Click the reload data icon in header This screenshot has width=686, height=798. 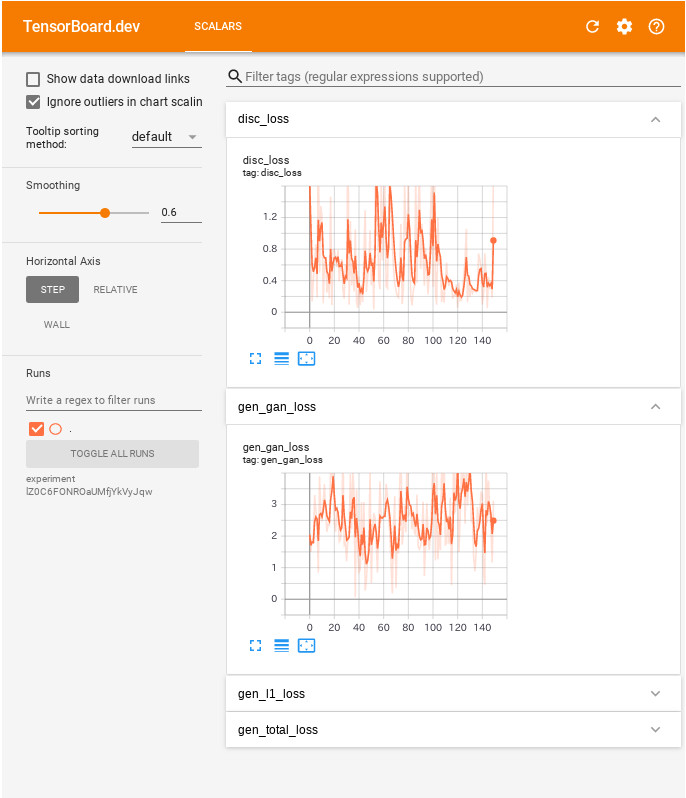click(592, 26)
